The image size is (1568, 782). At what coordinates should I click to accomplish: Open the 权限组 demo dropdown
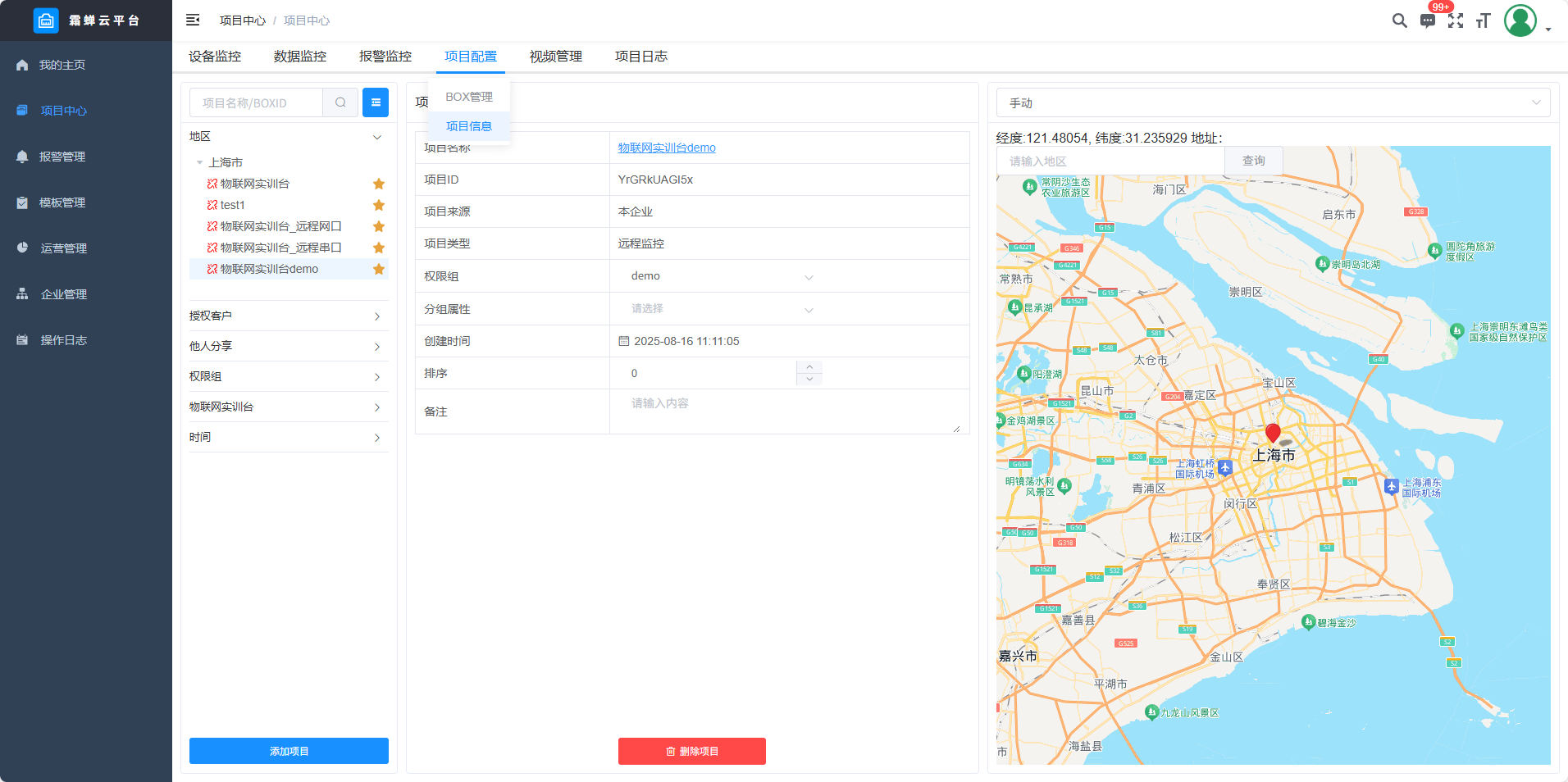pos(722,276)
